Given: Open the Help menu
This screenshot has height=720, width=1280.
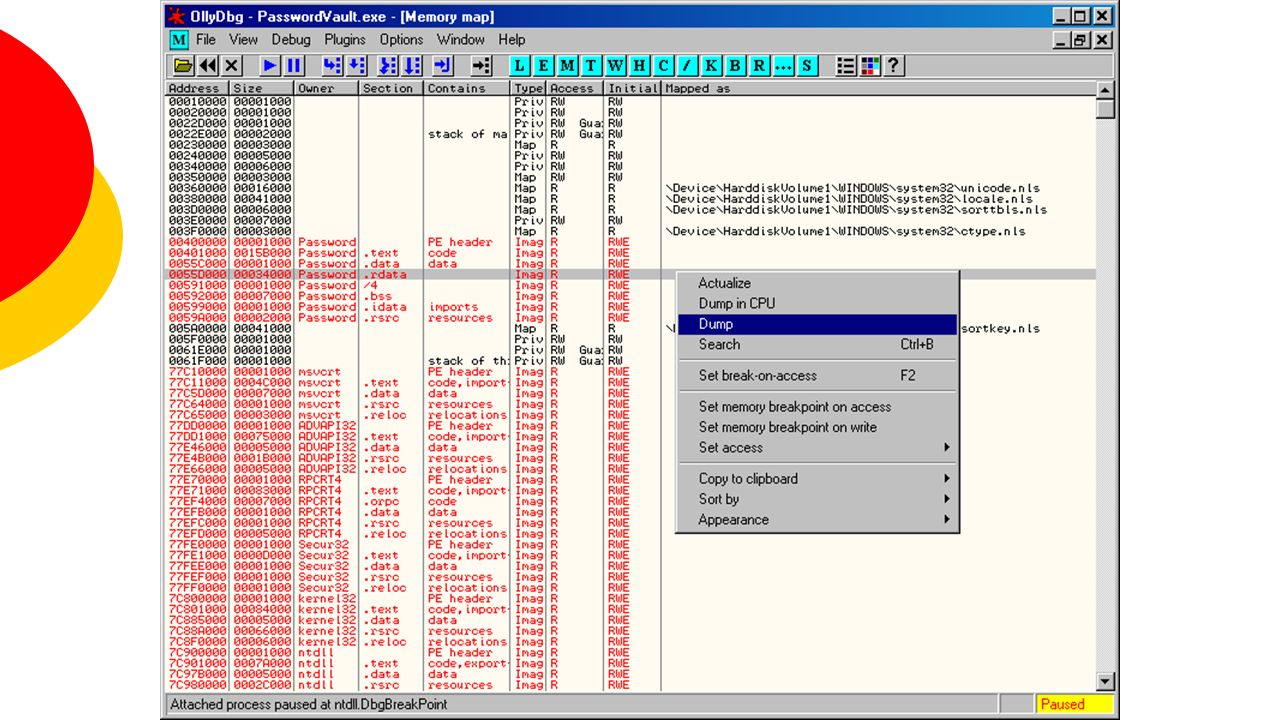Looking at the screenshot, I should click(511, 40).
